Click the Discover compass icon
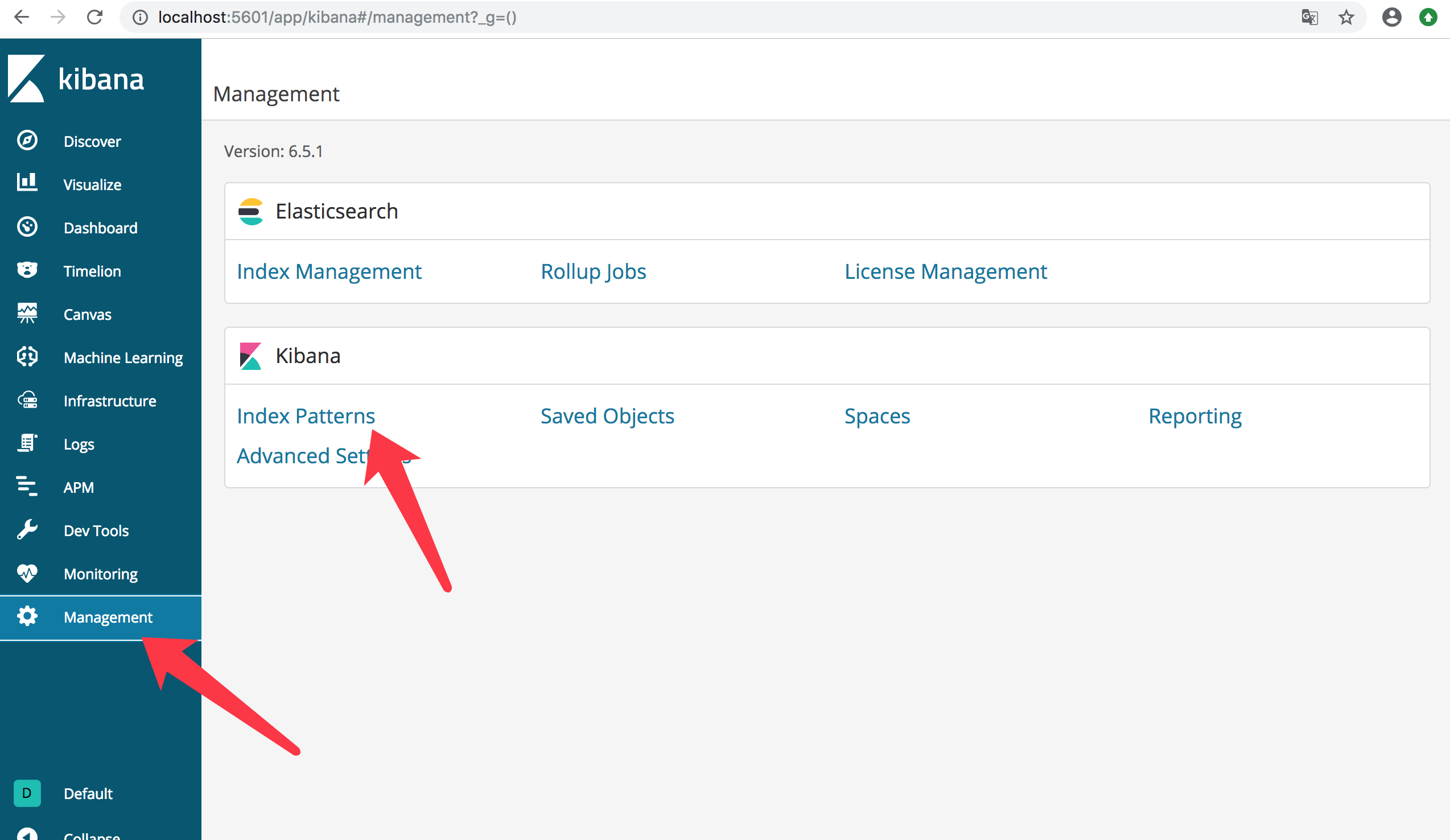The width and height of the screenshot is (1450, 840). pos(27,141)
